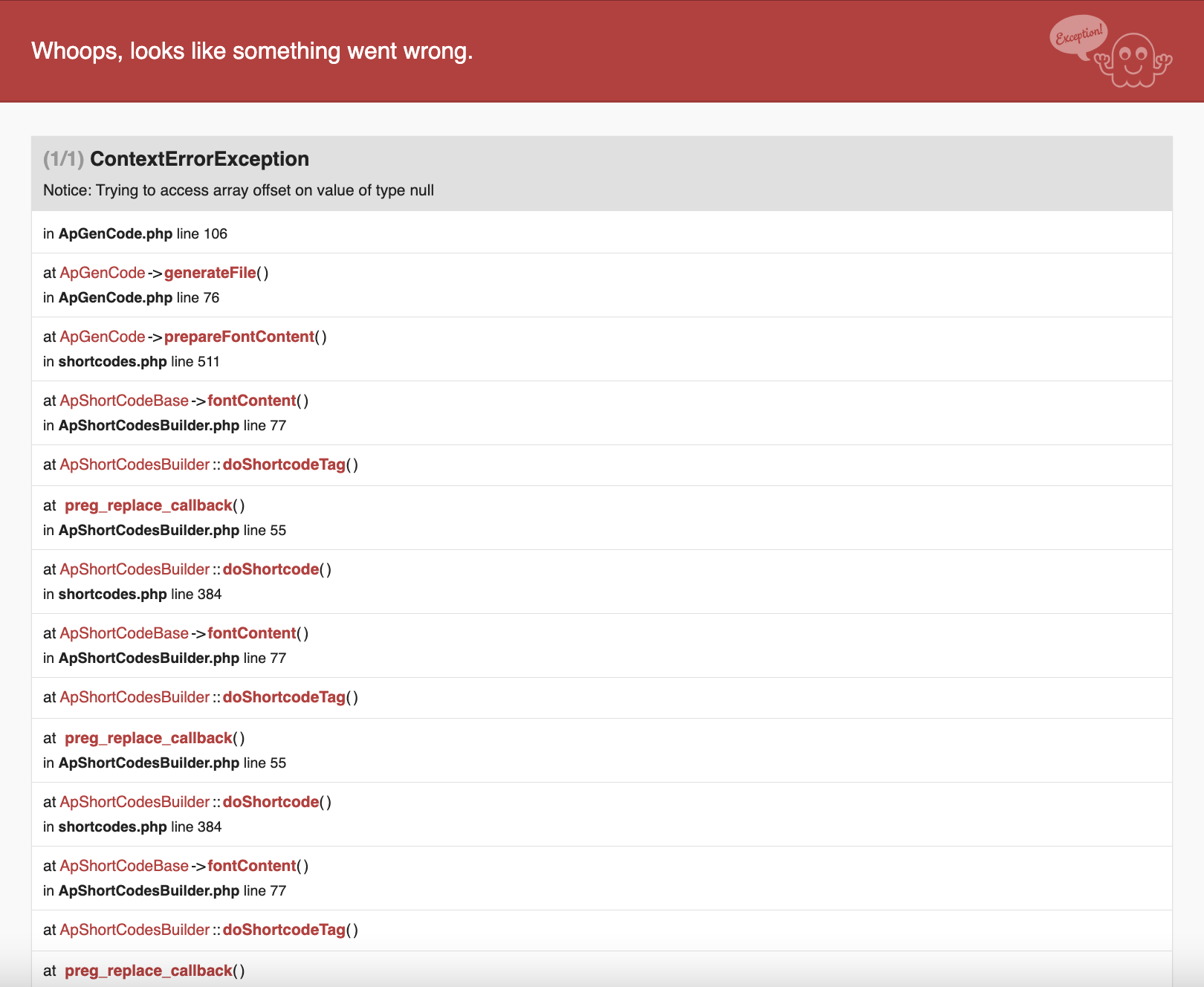Open the first fontContent method link

pos(251,401)
